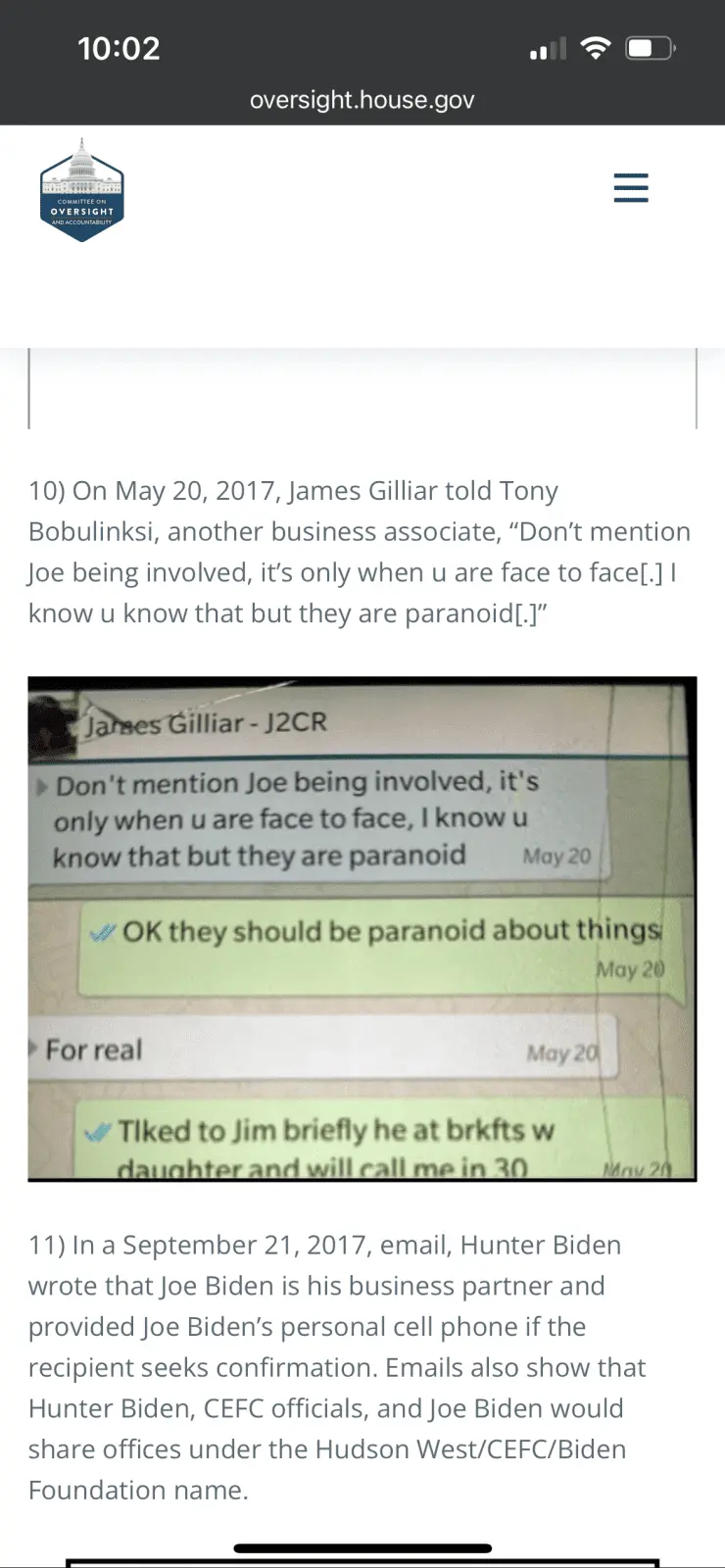Tap the home indicator bar at bottom

click(362, 1548)
